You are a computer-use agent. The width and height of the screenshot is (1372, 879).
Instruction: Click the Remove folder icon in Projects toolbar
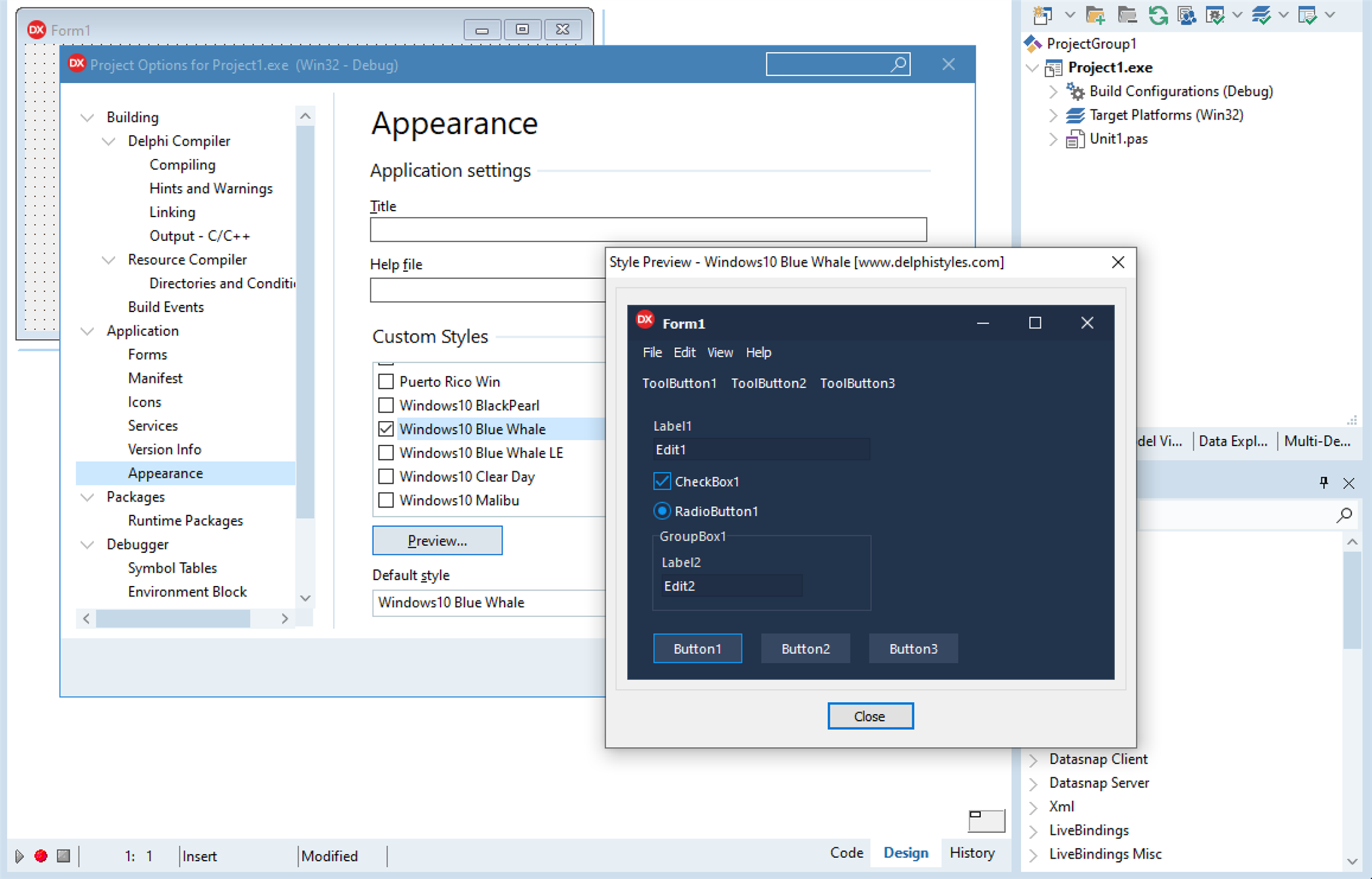[x=1127, y=15]
